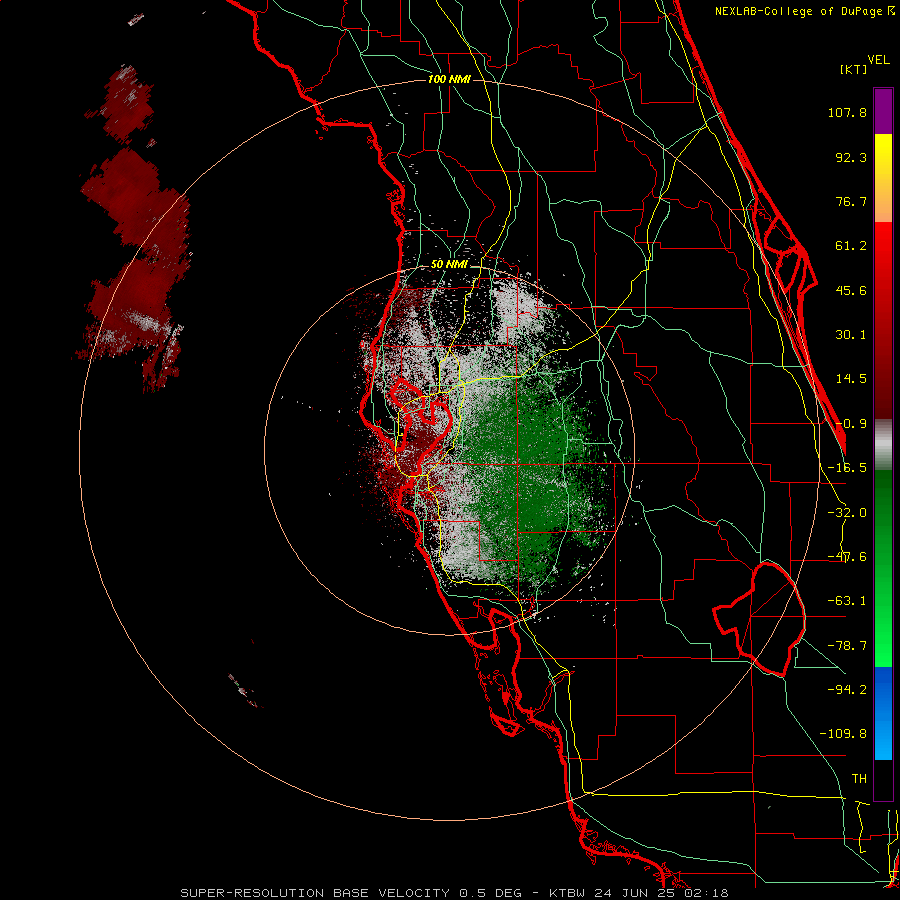Click the 30.1 velocity scale value
This screenshot has width=900, height=900.
[851, 335]
